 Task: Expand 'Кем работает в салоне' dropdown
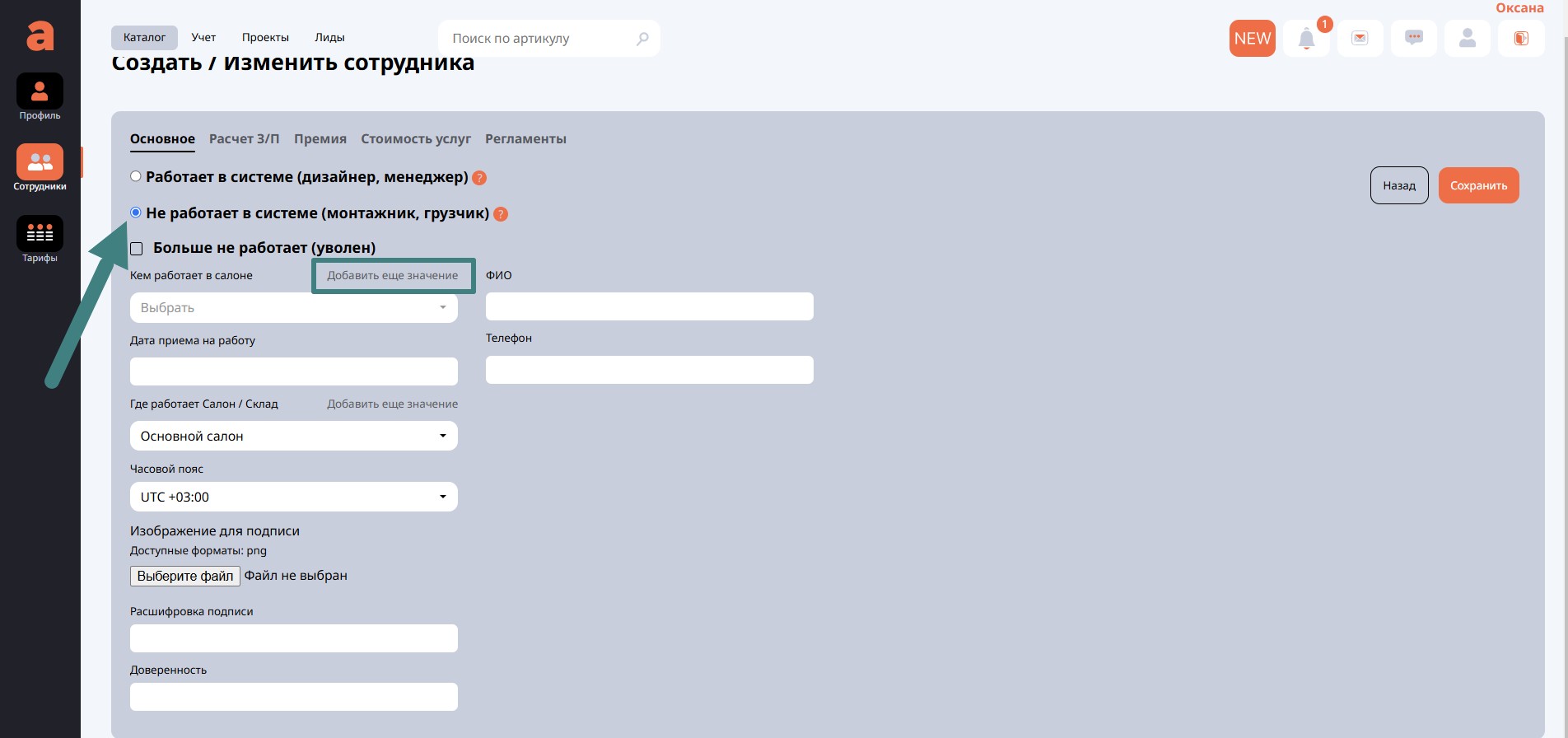pos(293,308)
